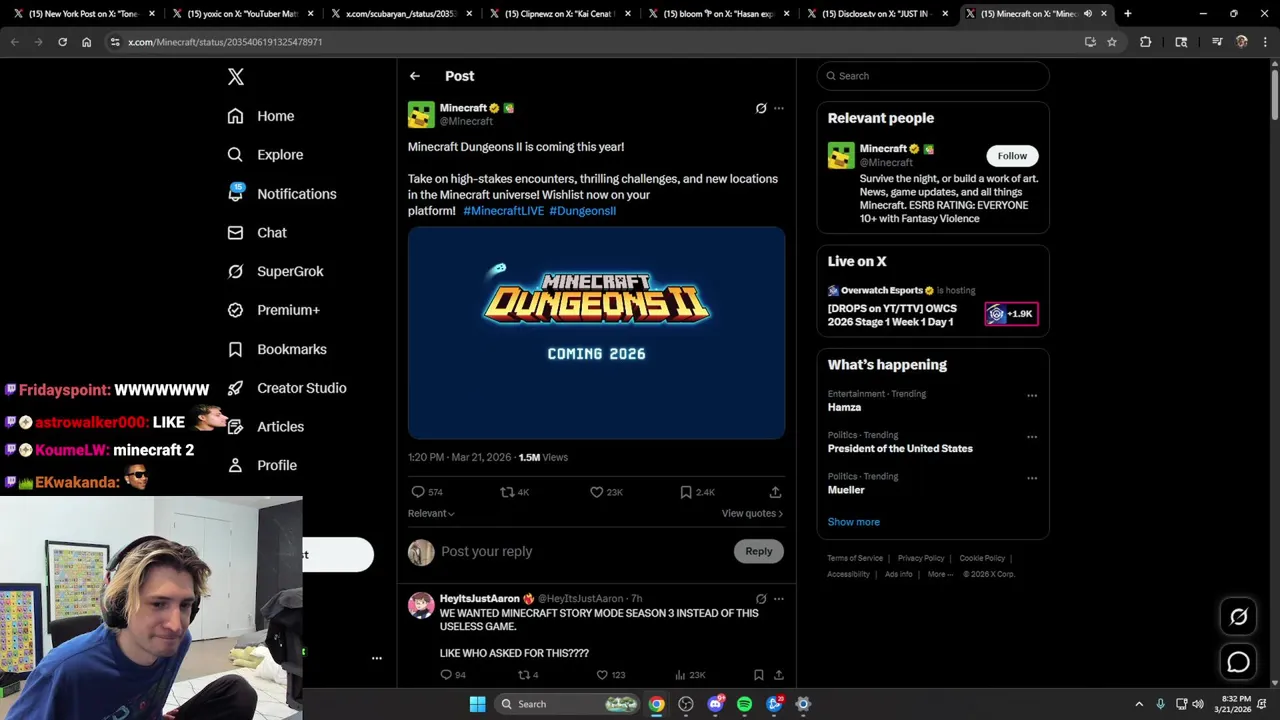Click Grok icon on HeyItsJustAaron reply
The image size is (1280, 720).
click(761, 599)
